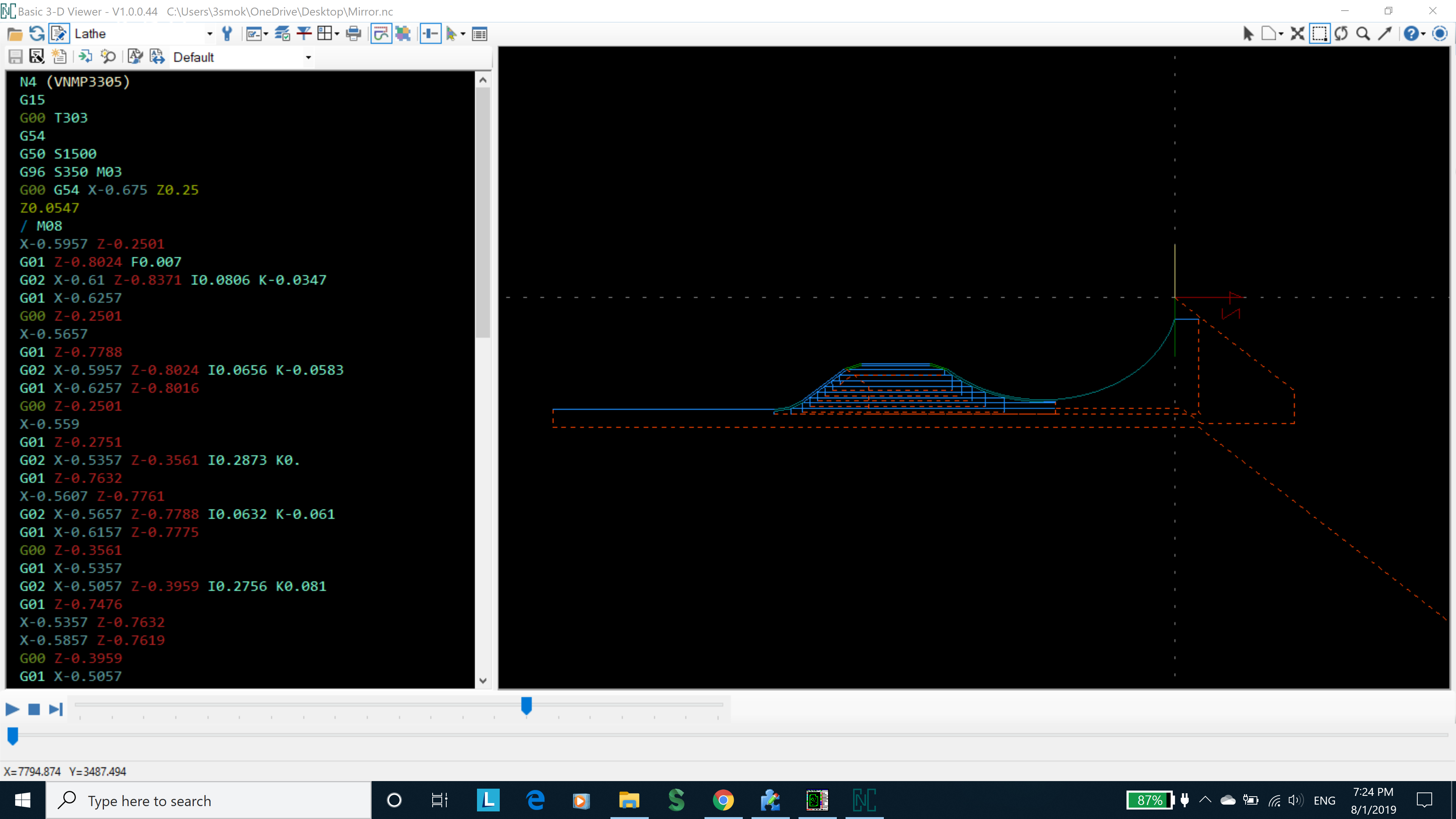
Task: Click the open file folder icon
Action: 15,34
